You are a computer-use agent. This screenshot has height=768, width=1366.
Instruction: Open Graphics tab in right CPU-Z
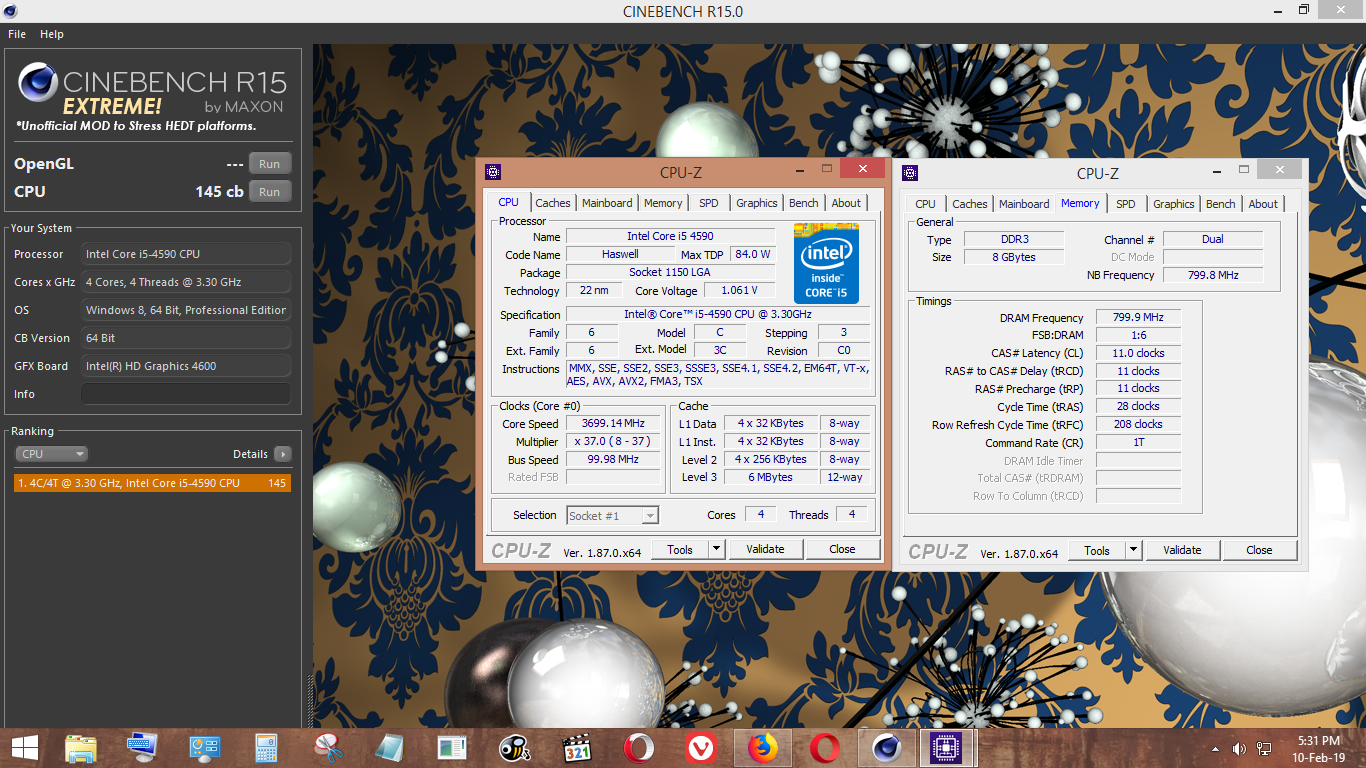pos(1174,204)
